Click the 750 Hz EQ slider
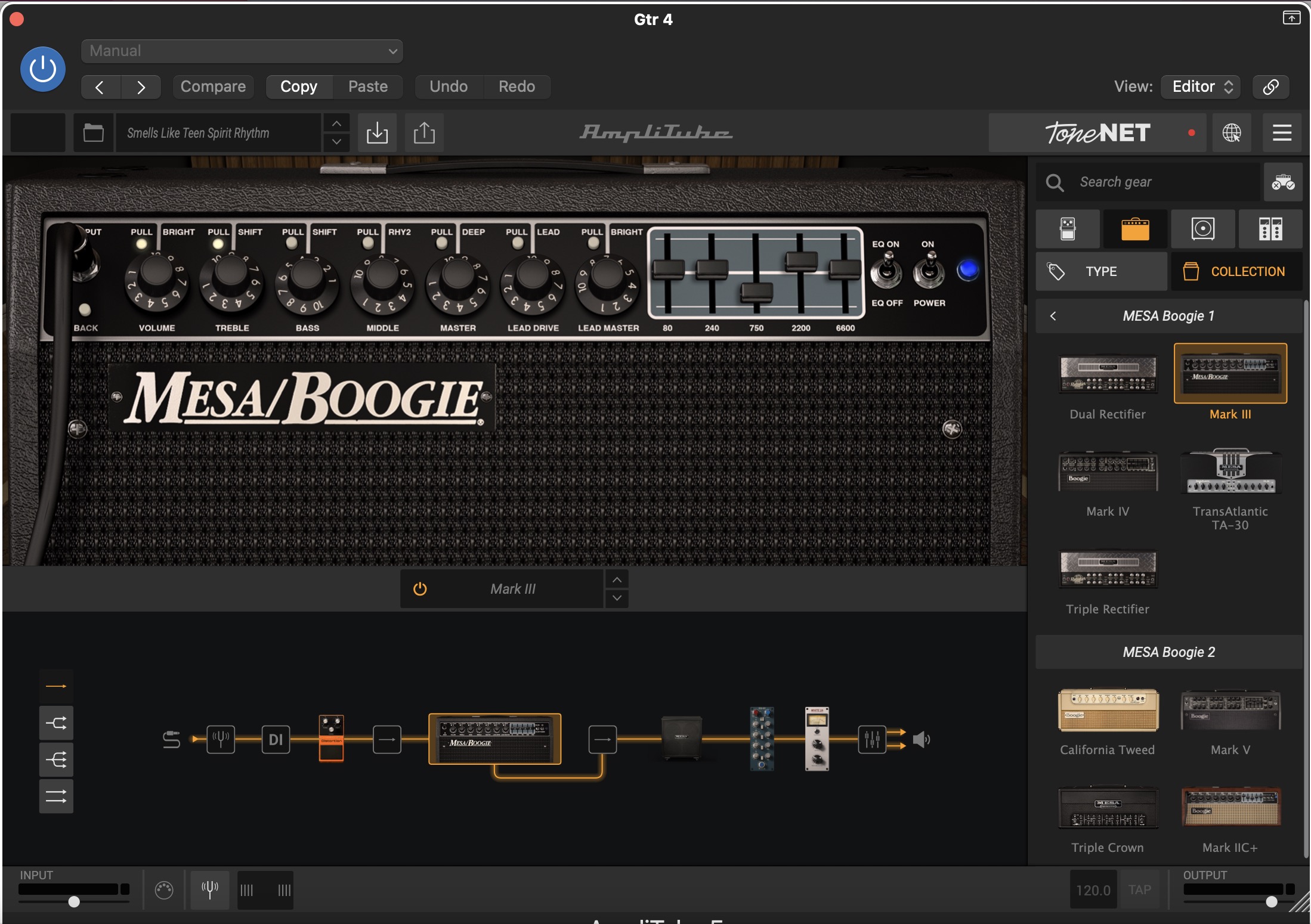The width and height of the screenshot is (1311, 924). [x=756, y=292]
